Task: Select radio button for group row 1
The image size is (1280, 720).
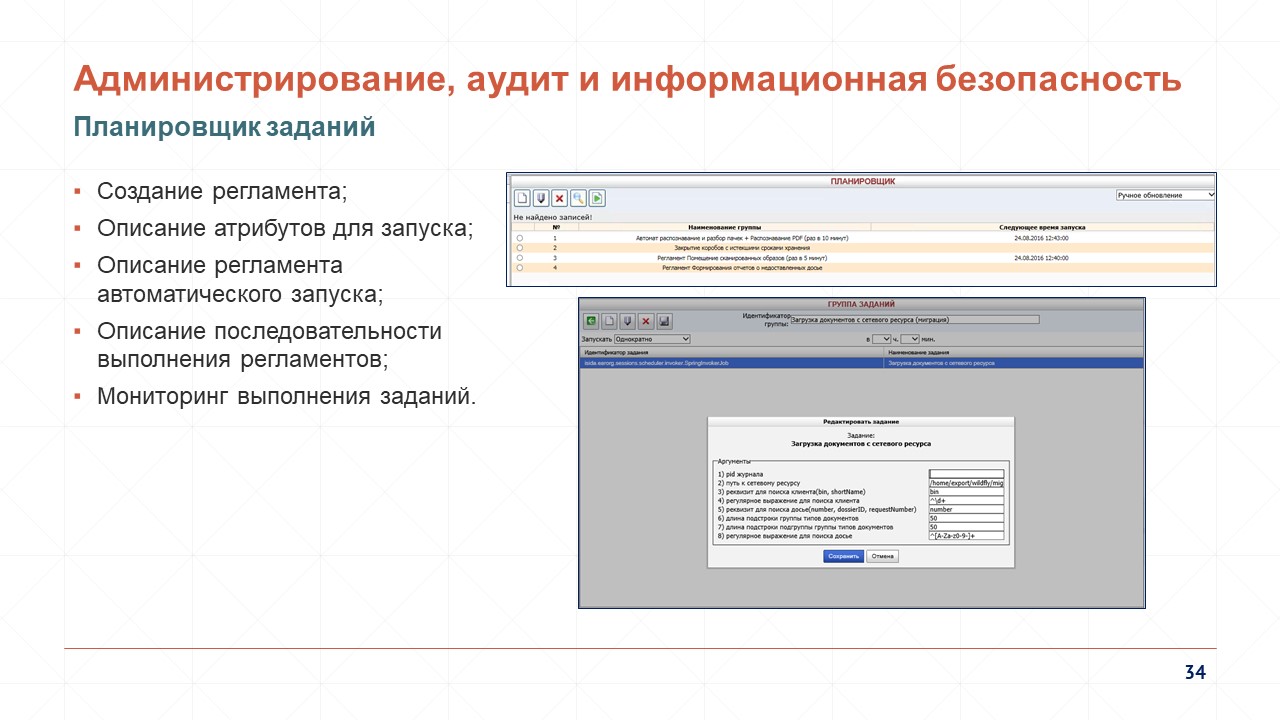Action: 519,238
